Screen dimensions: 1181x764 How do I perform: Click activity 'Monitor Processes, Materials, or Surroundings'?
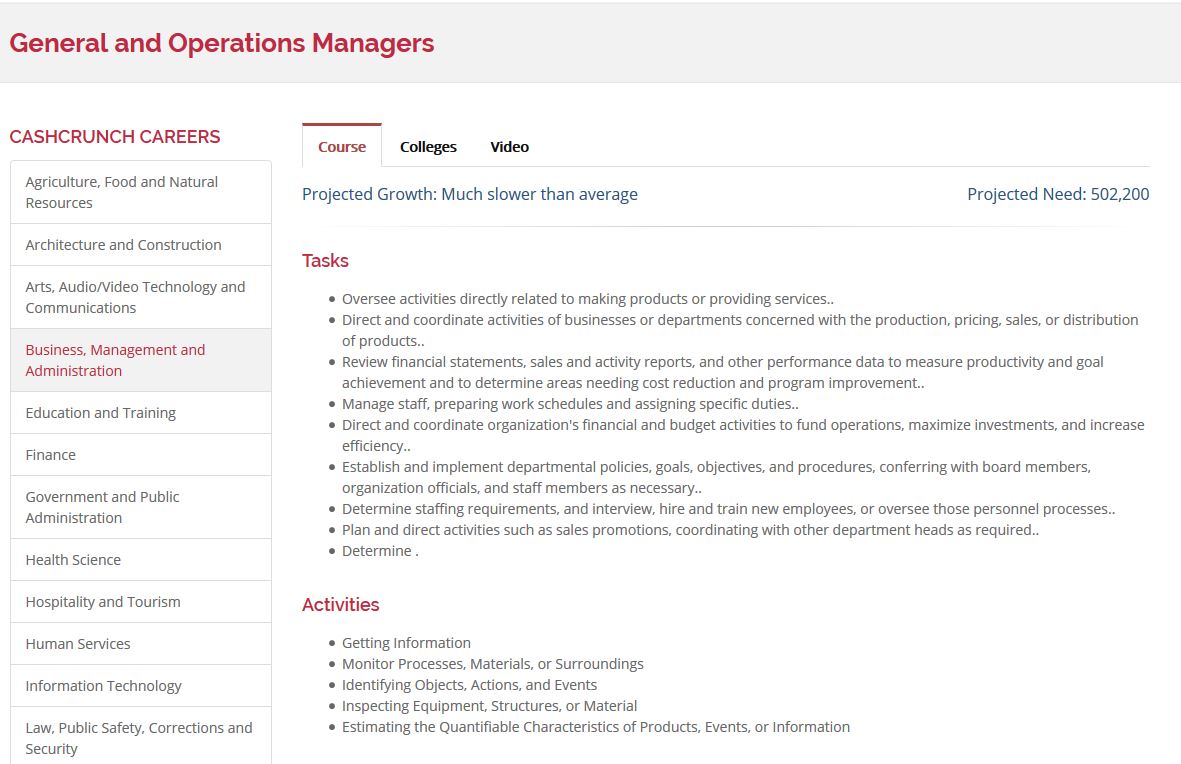point(493,664)
